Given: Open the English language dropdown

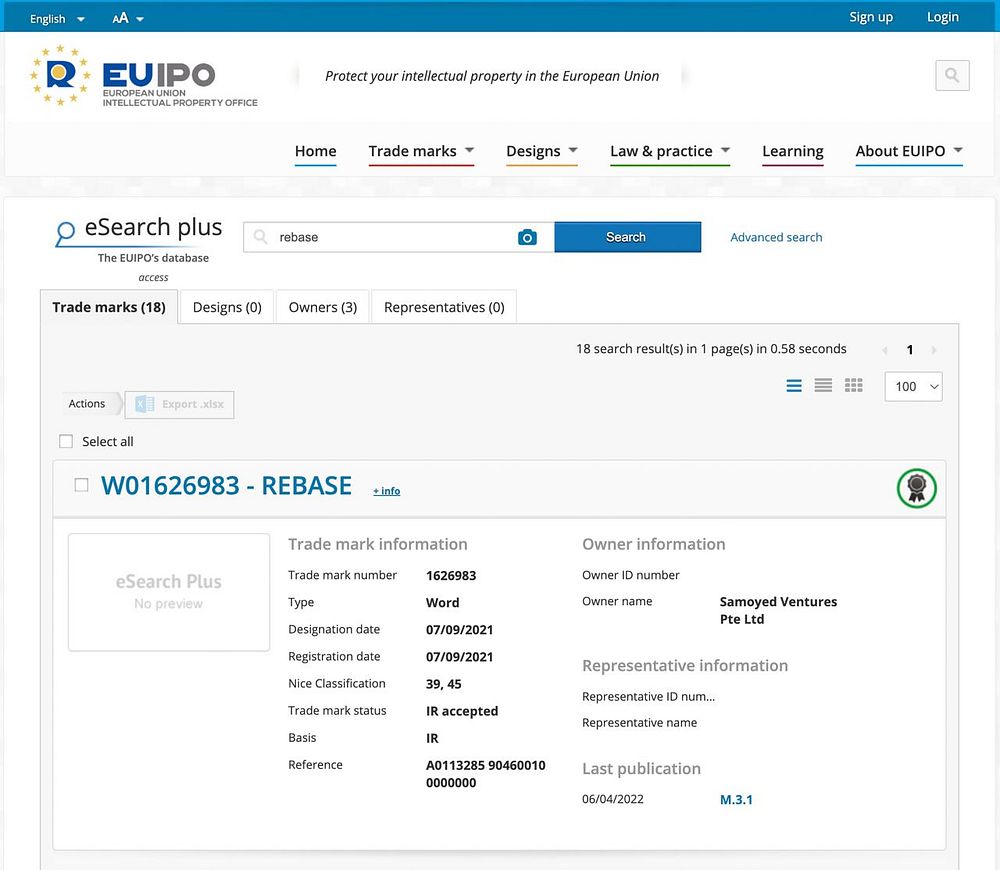Looking at the screenshot, I should tap(57, 18).
